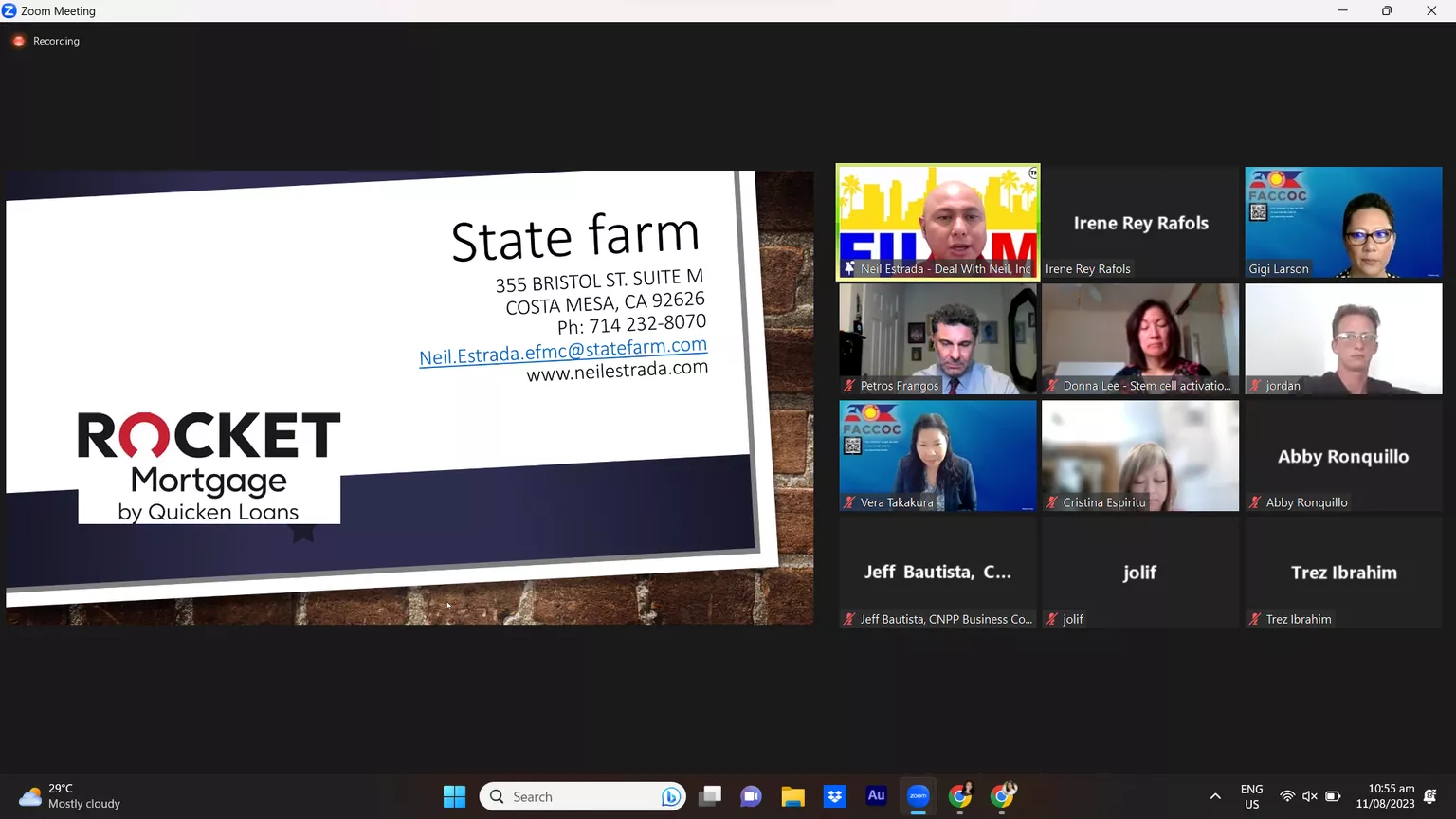Show hidden system tray icons
The image size is (1456, 819).
pos(1215,796)
